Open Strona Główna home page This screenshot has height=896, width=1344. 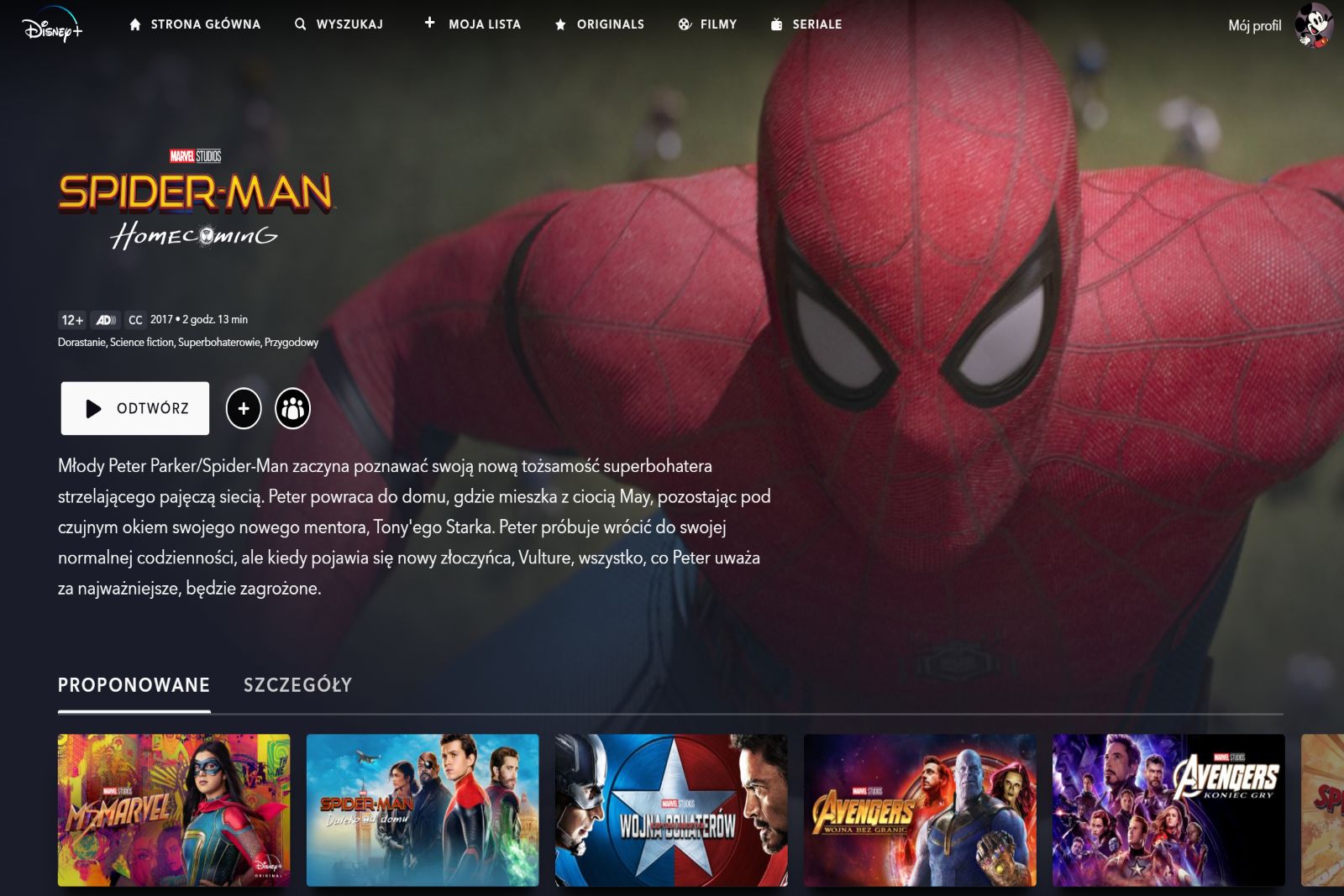tap(194, 24)
